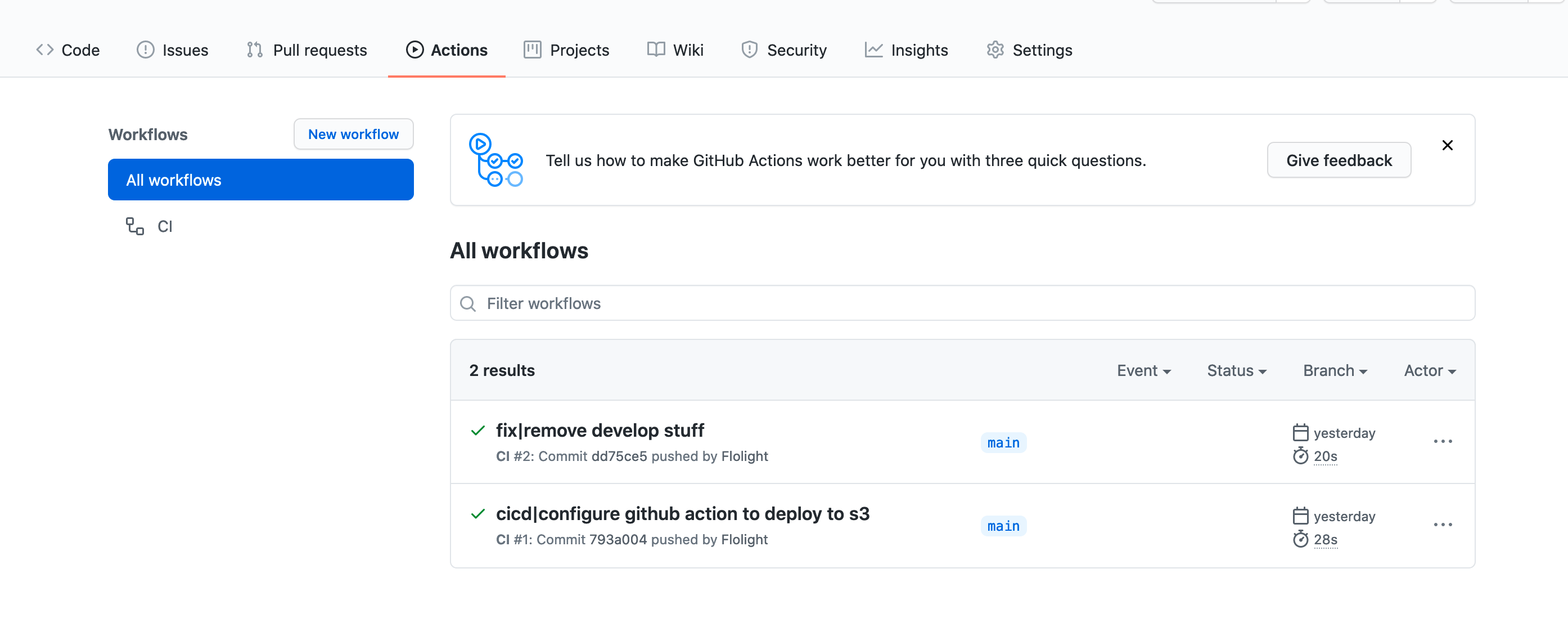Screen dimensions: 1568x636
Task: Click the CI workflow icon in the sidebar
Action: pos(134,226)
